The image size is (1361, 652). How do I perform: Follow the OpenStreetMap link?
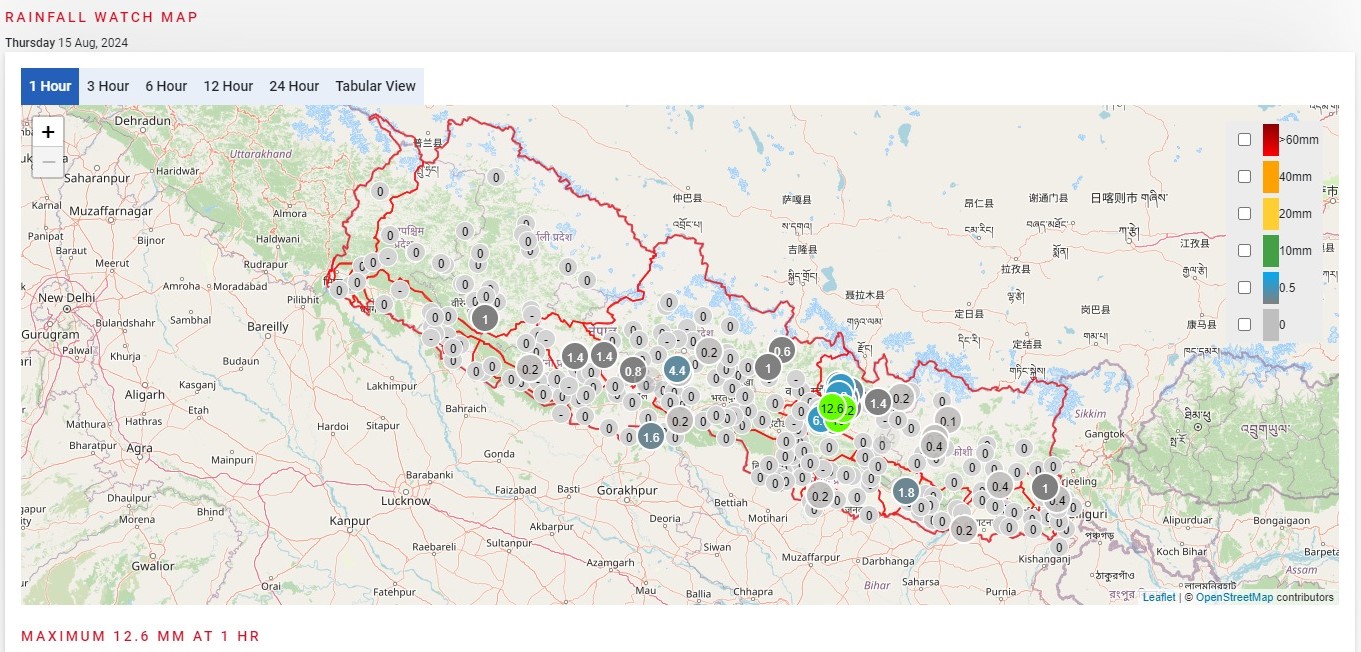(1234, 597)
